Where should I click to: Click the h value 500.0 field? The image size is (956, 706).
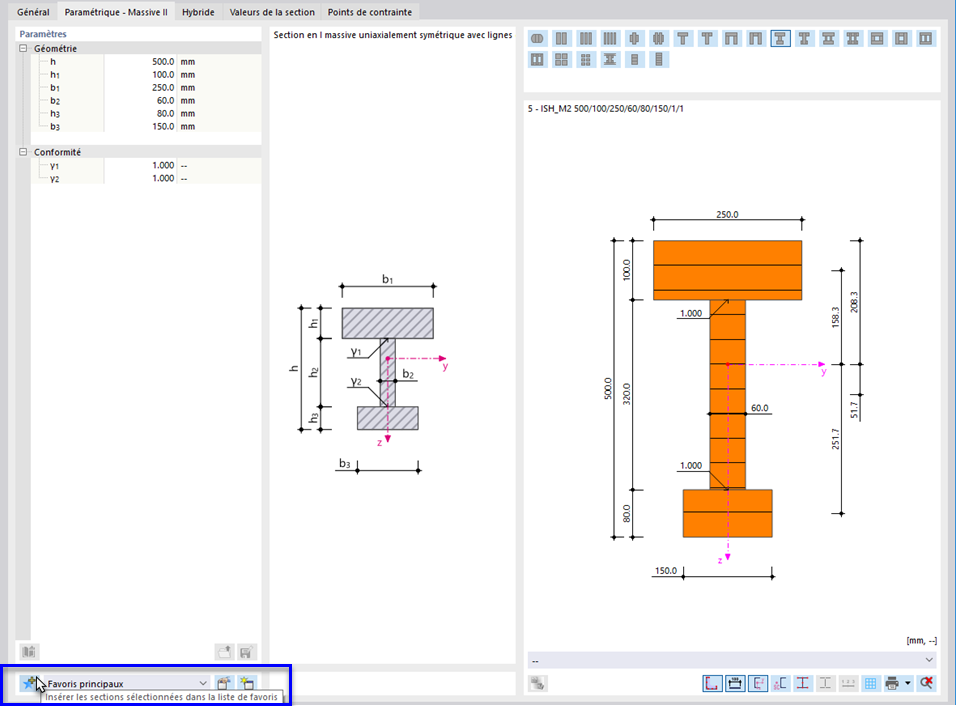[140, 62]
